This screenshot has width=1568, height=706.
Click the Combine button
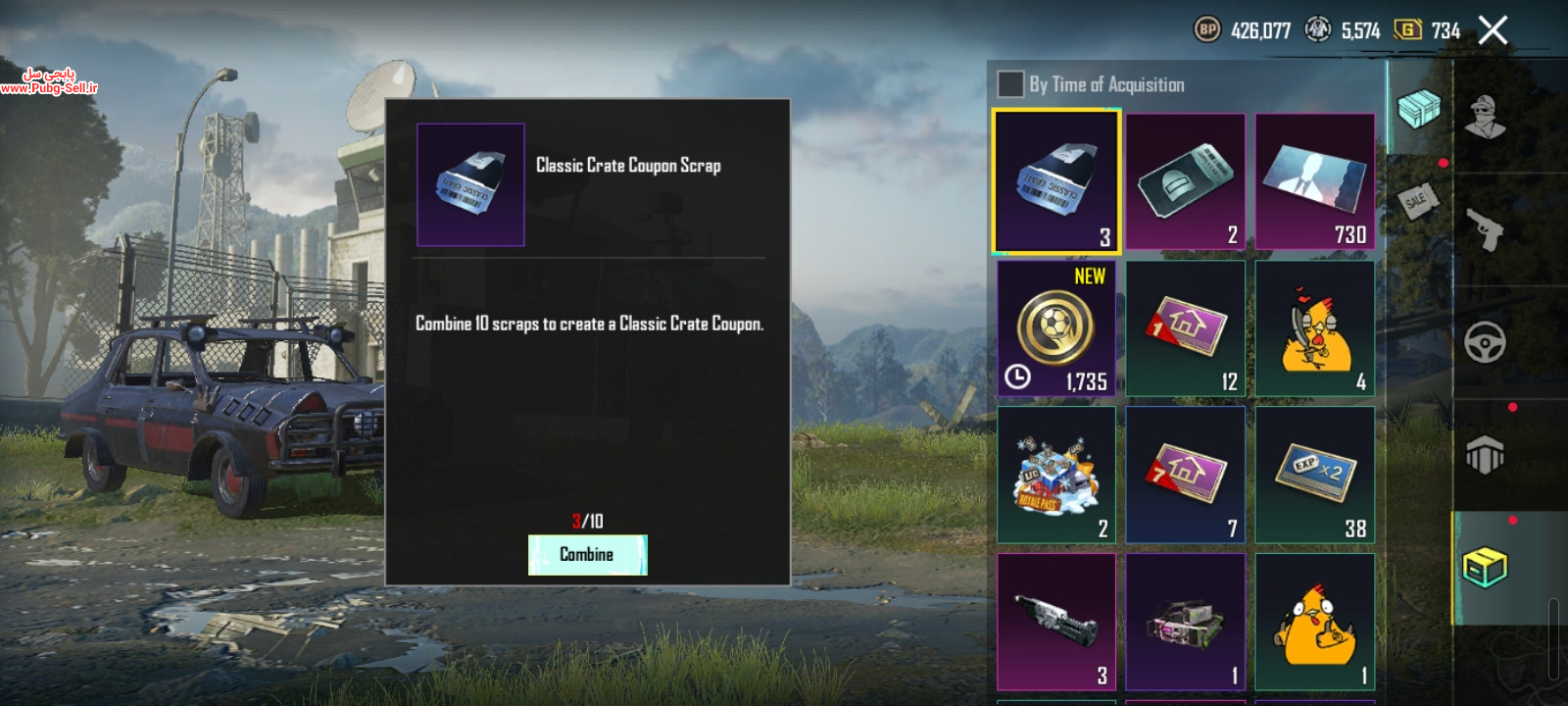point(587,555)
